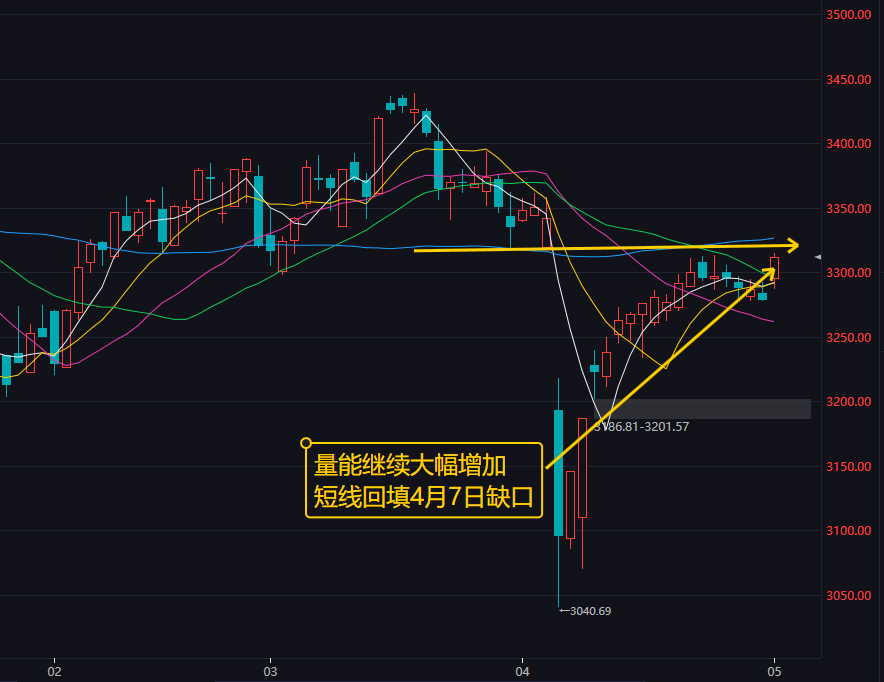
Task: Click the current price triangle marker beside axis
Action: pyautogui.click(x=818, y=257)
